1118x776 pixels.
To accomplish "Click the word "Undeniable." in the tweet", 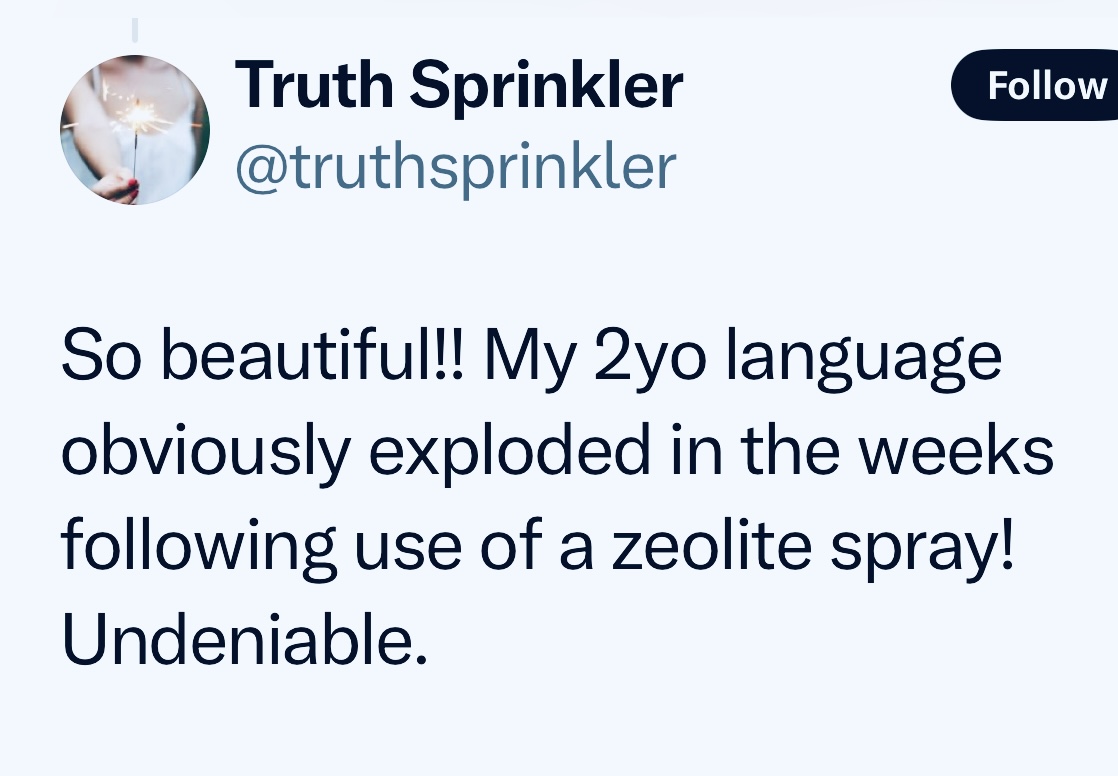I will pos(244,641).
